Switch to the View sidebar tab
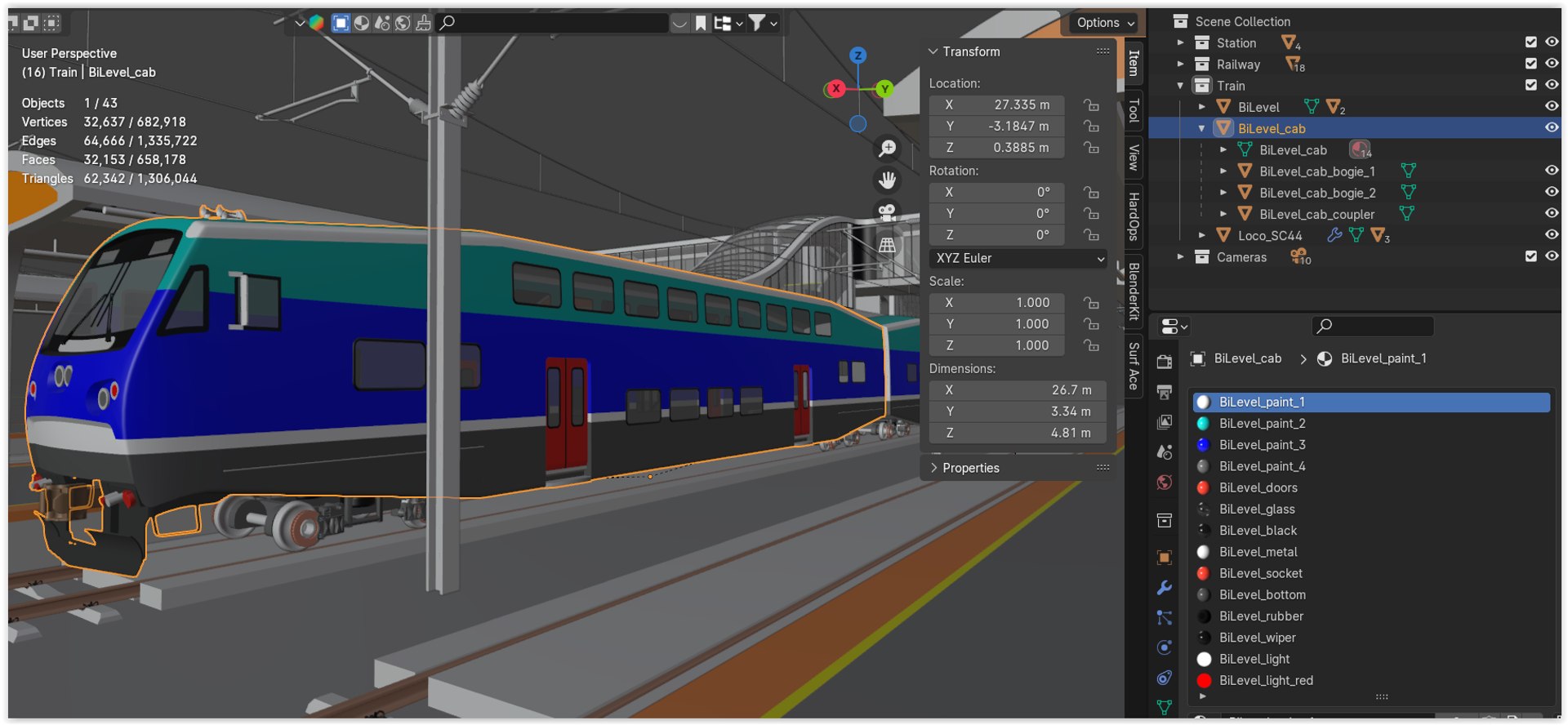This screenshot has width=1568, height=725. click(1134, 157)
